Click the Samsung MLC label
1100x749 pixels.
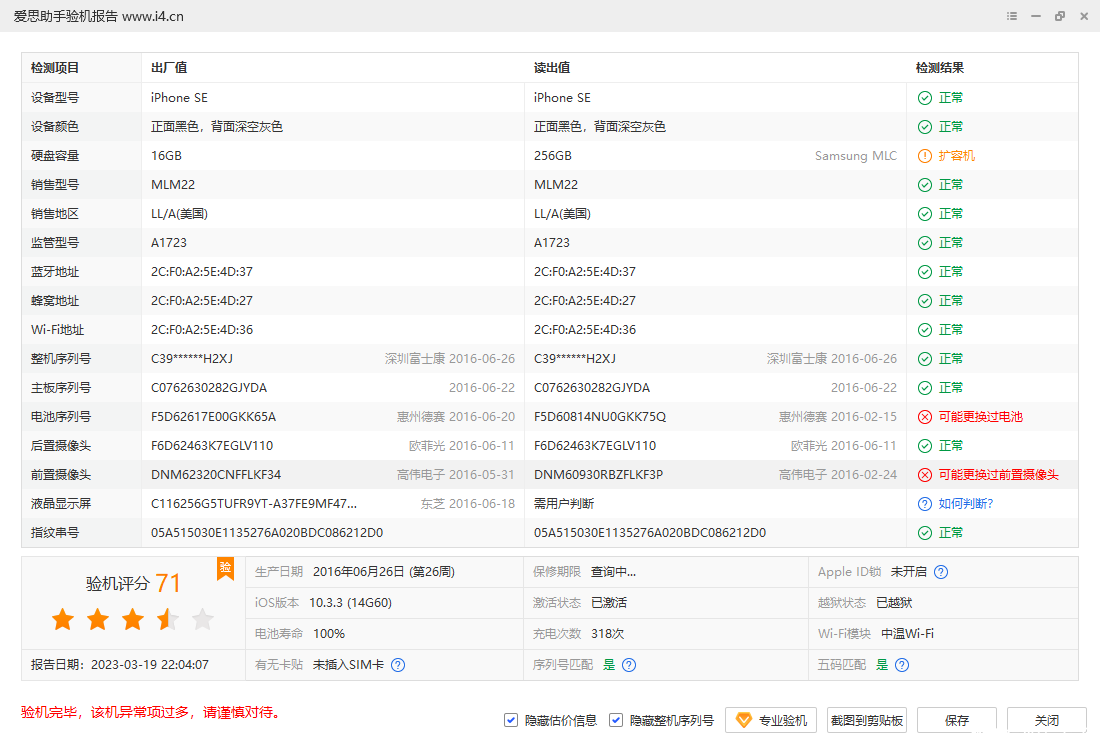click(856, 156)
